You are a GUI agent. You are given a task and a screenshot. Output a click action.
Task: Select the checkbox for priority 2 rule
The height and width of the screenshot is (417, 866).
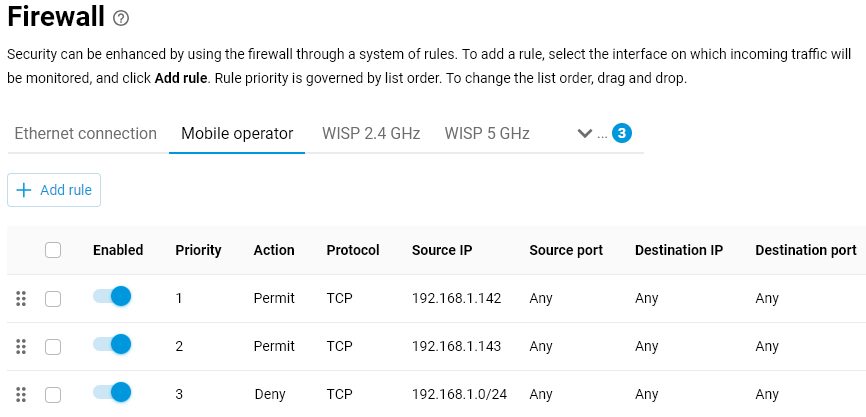tap(53, 346)
